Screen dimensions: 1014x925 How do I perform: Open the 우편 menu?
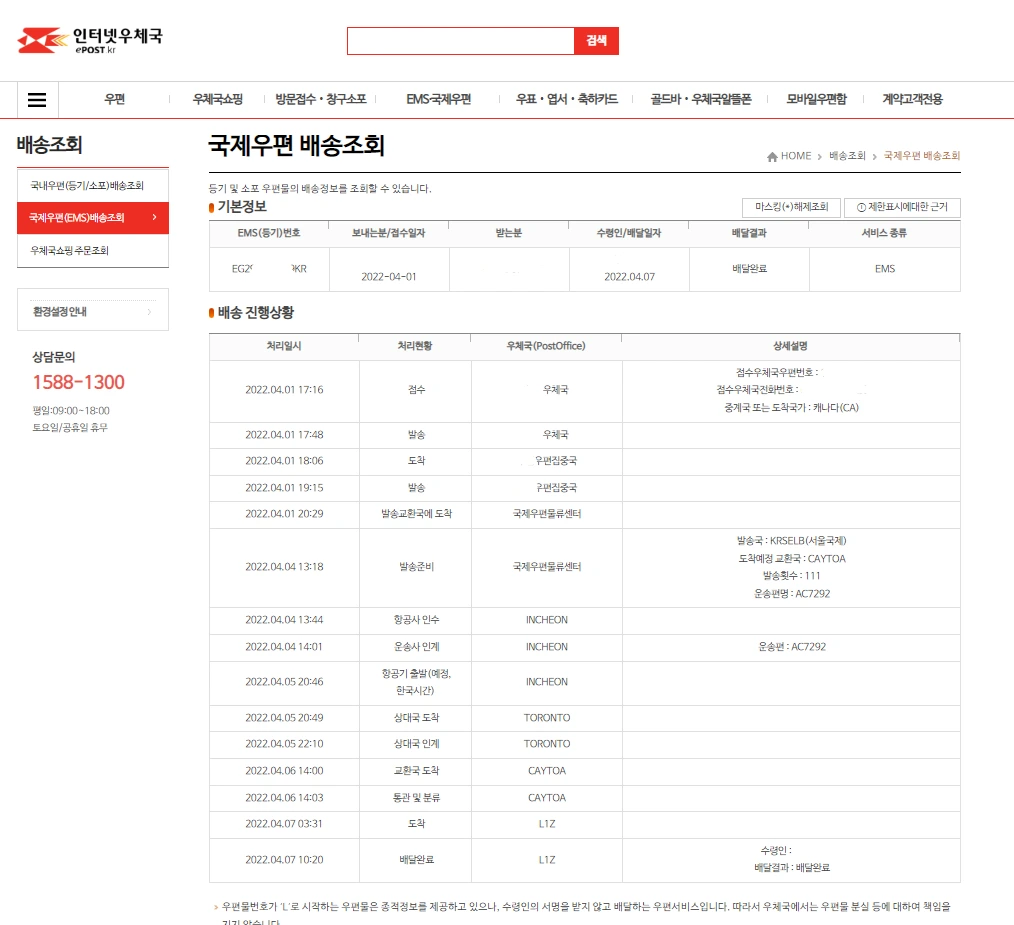114,99
